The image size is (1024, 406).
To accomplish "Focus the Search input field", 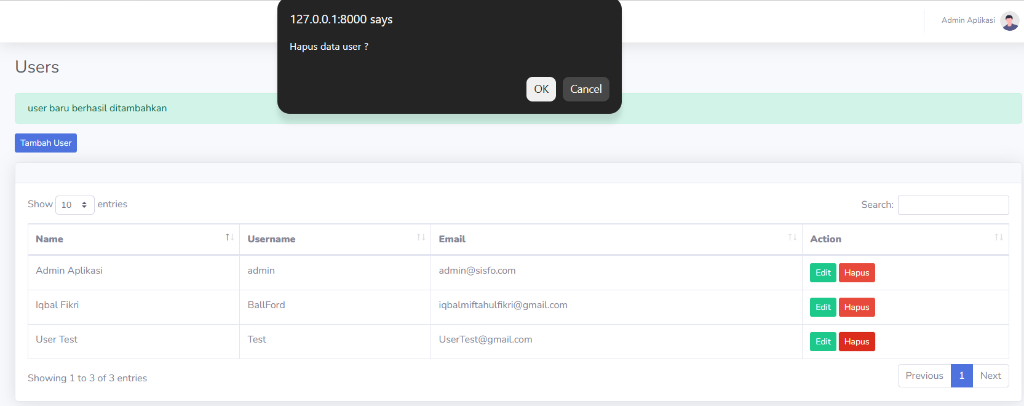I will [x=953, y=205].
